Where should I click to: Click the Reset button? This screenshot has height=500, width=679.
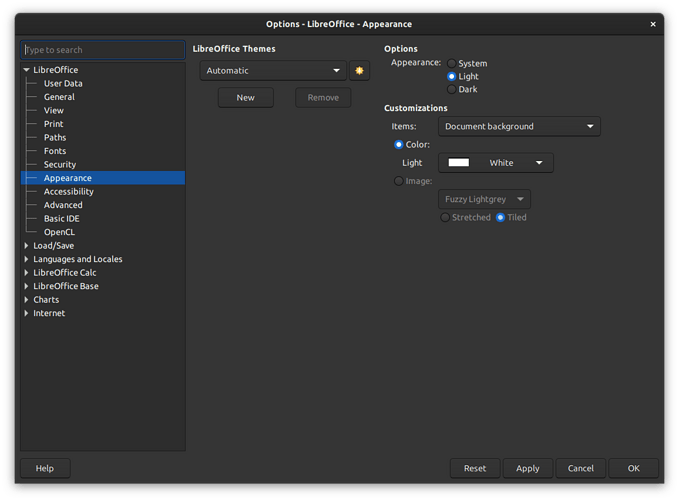pyautogui.click(x=475, y=468)
